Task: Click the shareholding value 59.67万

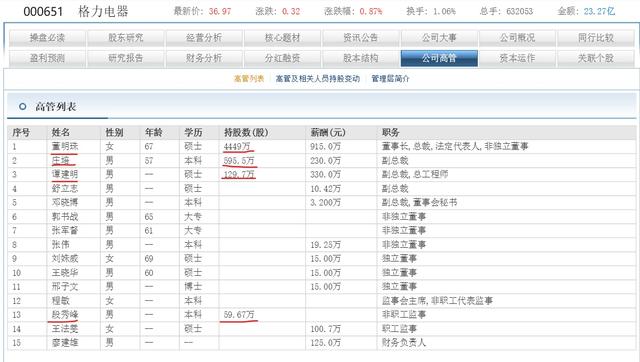Action: 239,315
